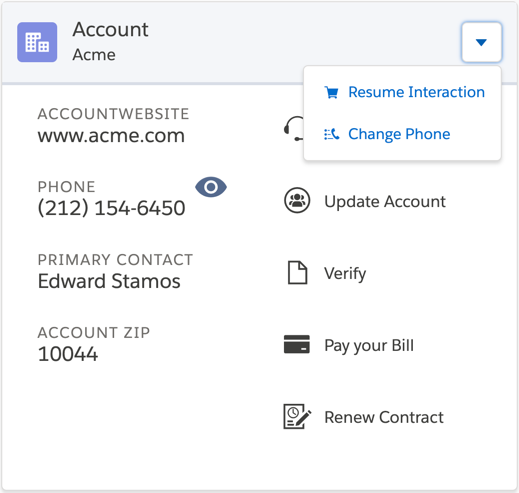Click the document icon beside Verify

pos(297,273)
